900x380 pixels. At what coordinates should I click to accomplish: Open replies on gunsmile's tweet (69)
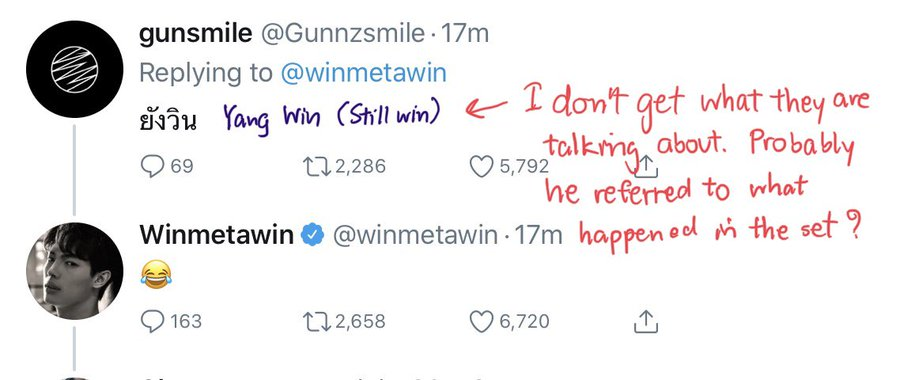tap(166, 166)
